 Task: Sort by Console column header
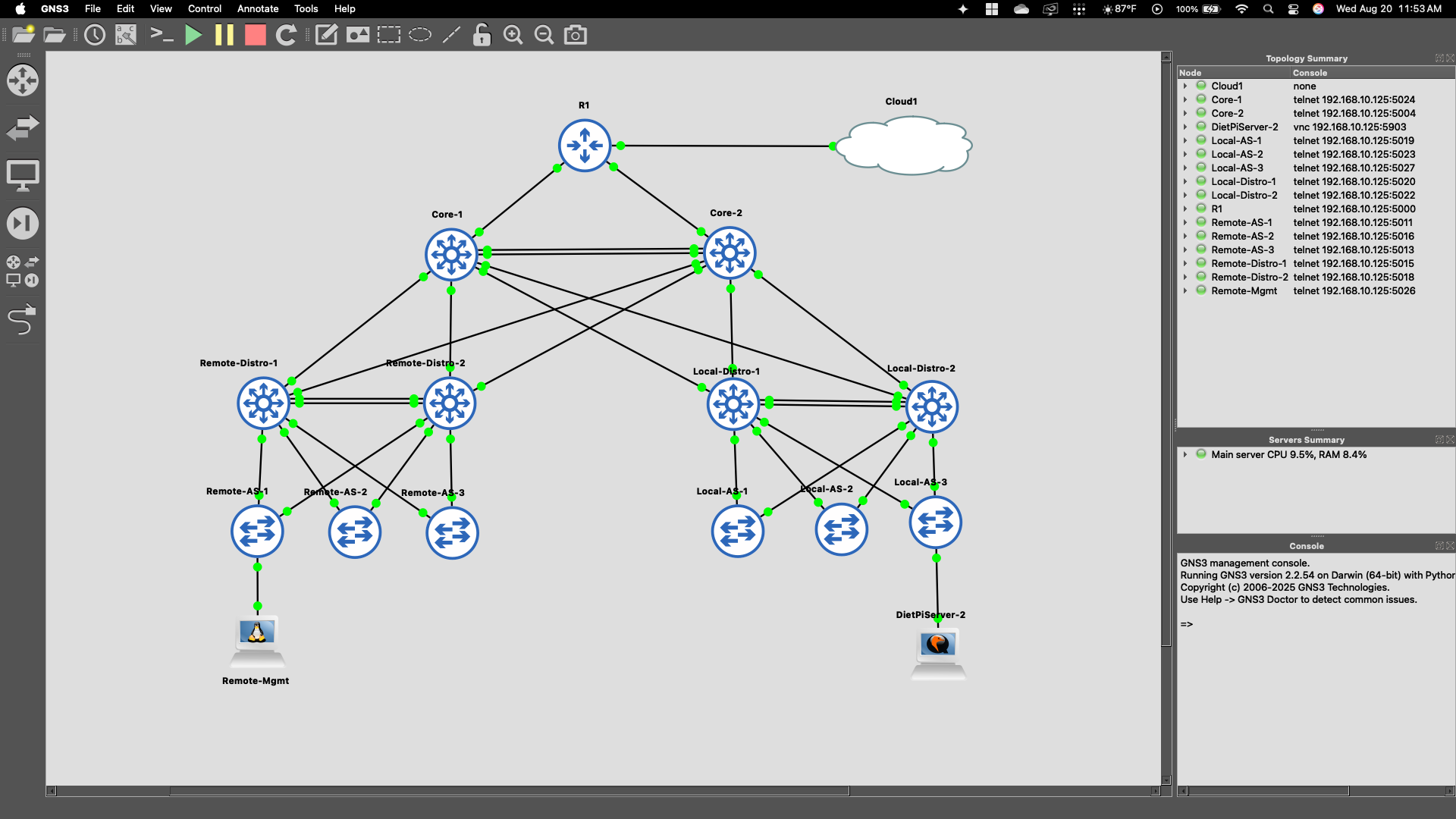[x=1373, y=73]
